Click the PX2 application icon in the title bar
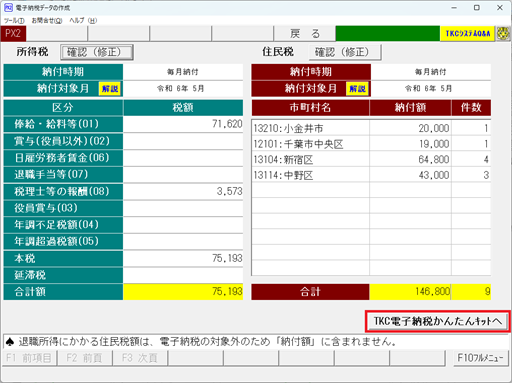 click(x=8, y=7)
